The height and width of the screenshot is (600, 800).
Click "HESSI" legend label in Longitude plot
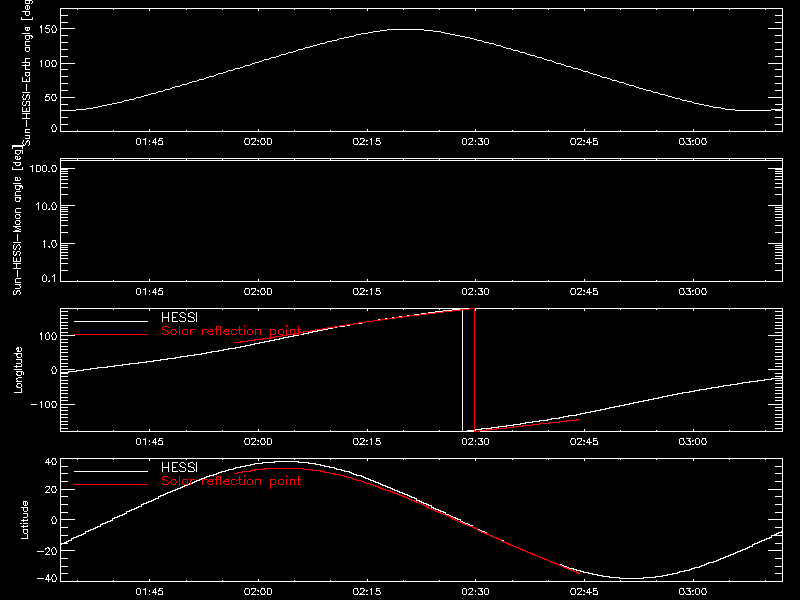tap(179, 317)
